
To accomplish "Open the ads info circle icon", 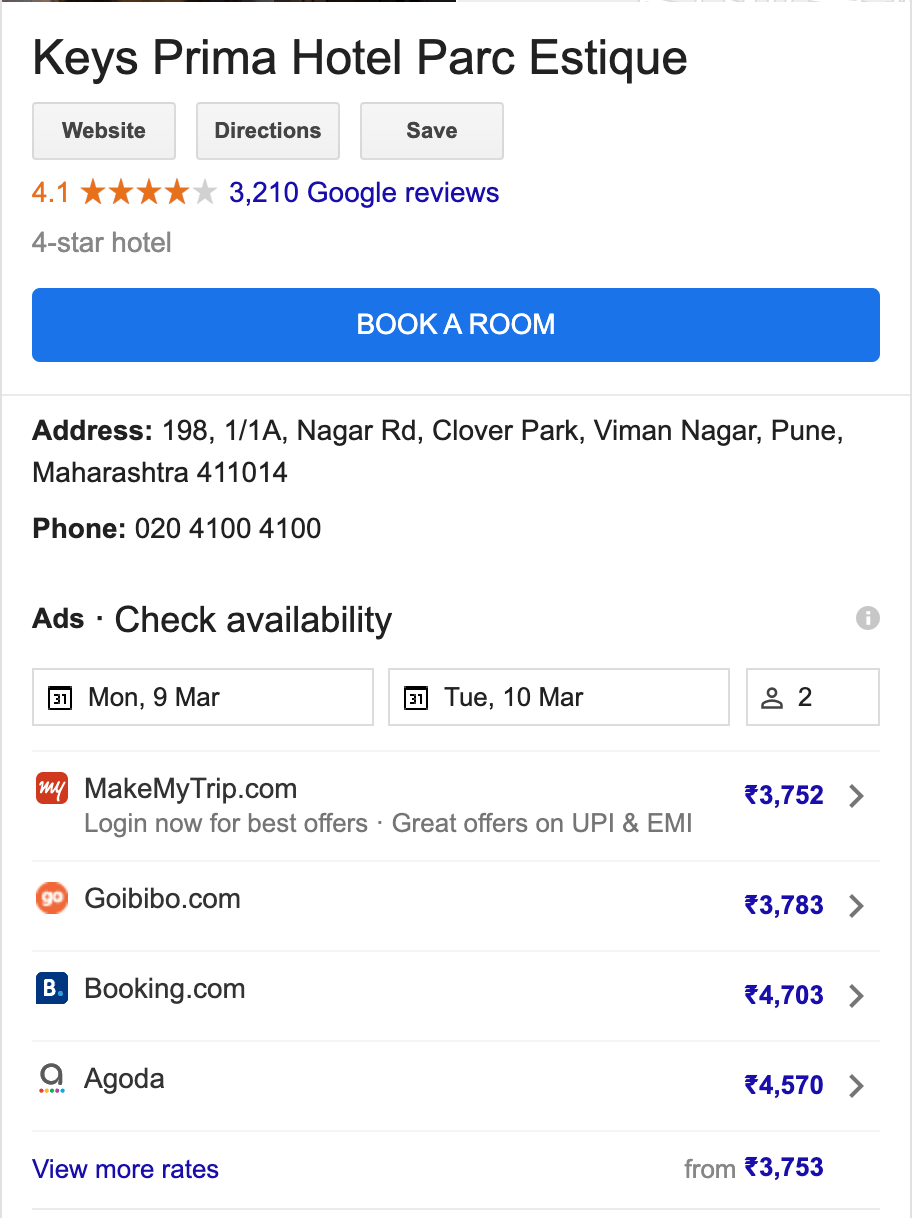I will click(x=868, y=618).
